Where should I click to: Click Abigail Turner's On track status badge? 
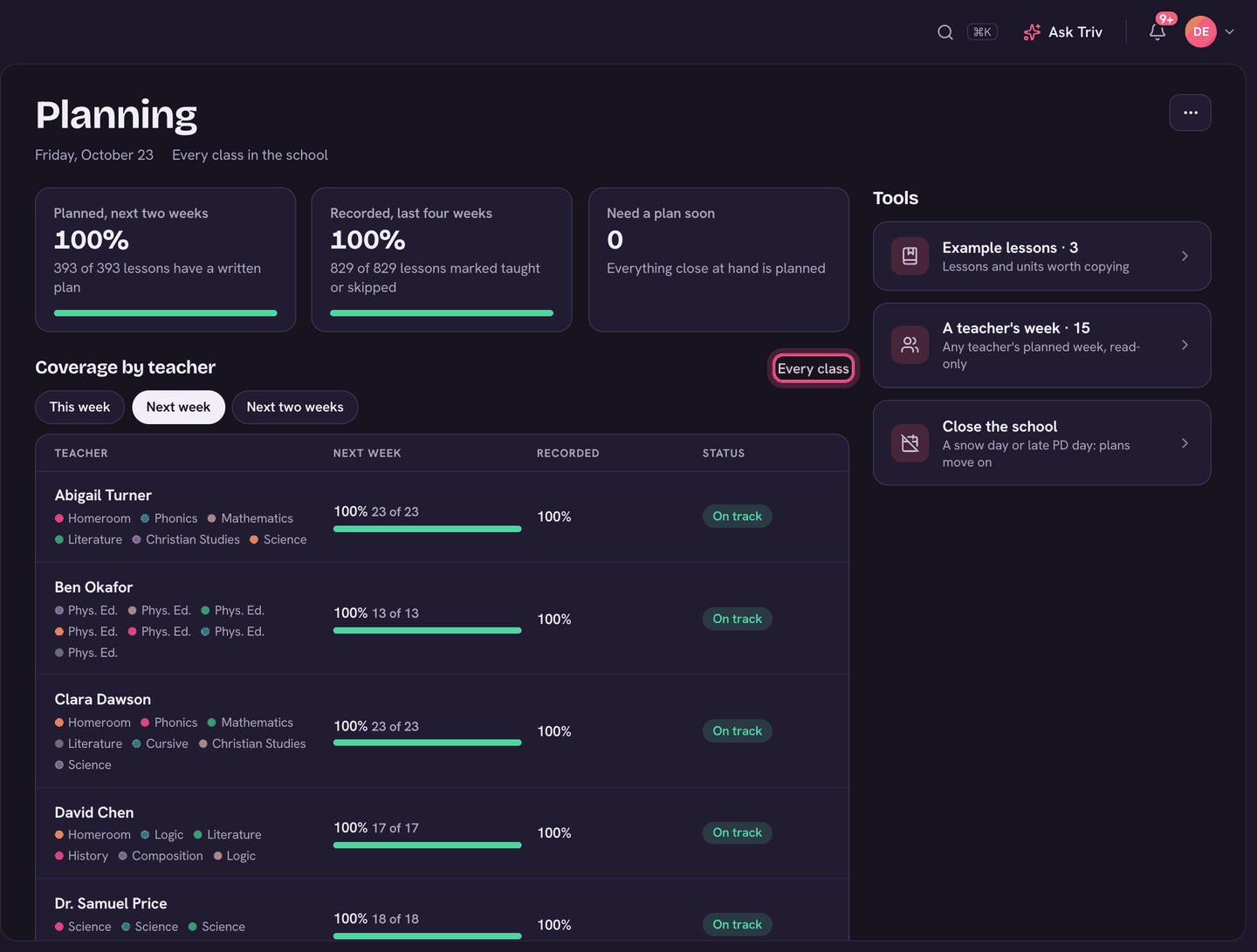pyautogui.click(x=738, y=517)
